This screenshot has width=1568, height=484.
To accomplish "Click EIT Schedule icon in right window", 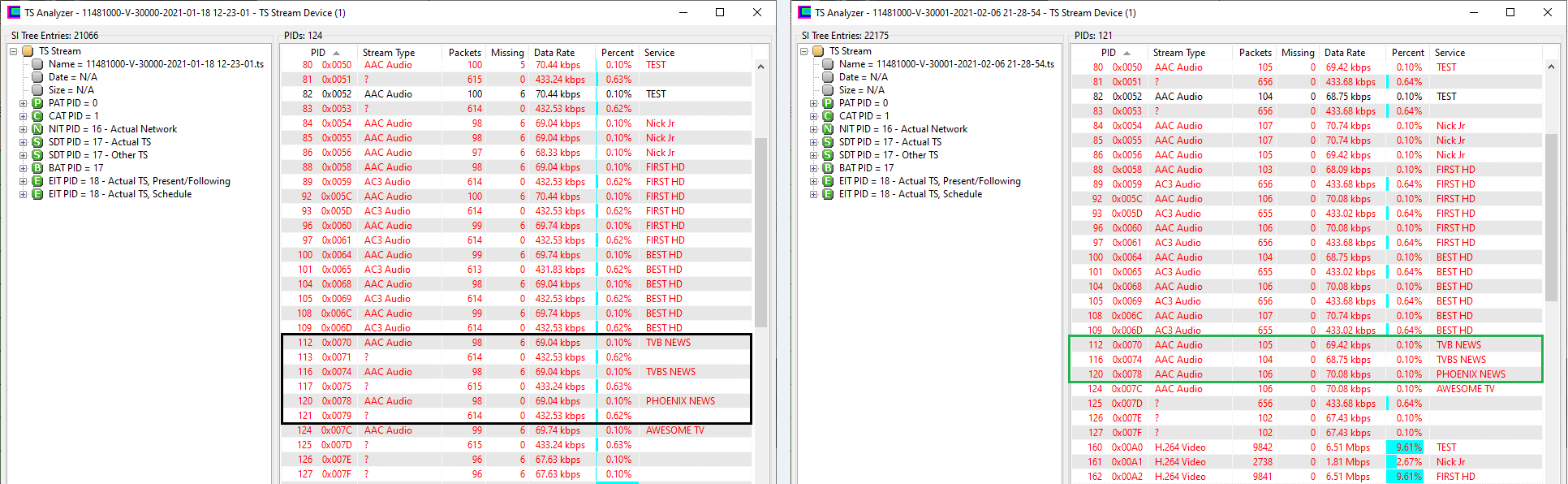I will tap(828, 194).
